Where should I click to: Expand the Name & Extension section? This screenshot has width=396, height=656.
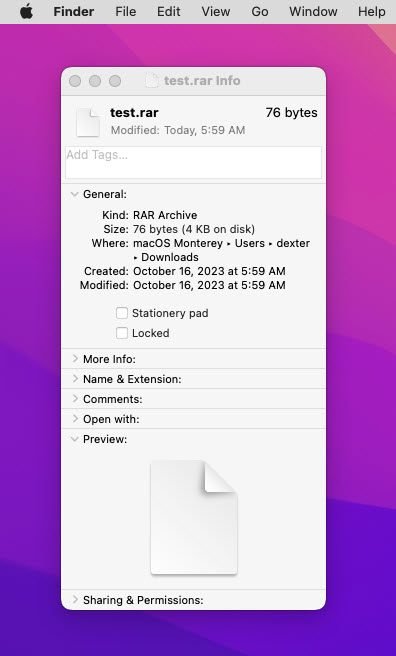pos(75,379)
